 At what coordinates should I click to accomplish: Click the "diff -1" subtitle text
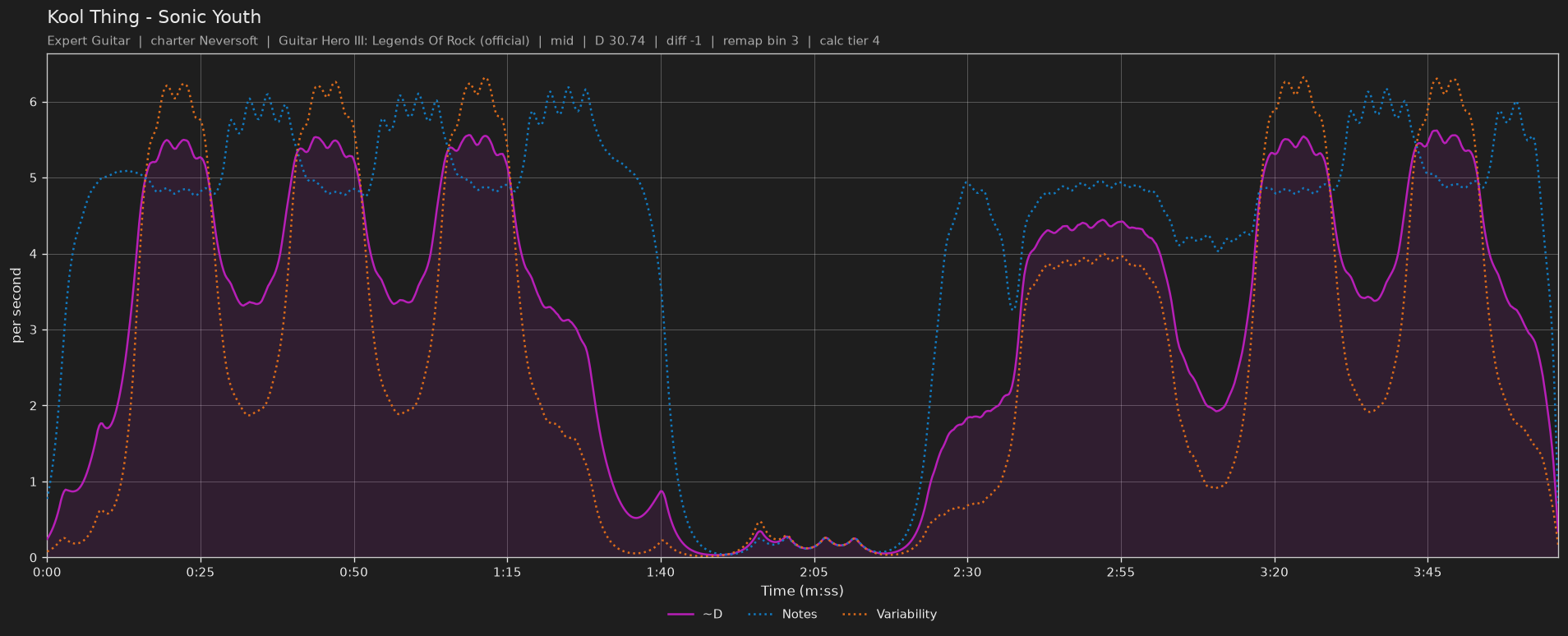(684, 41)
